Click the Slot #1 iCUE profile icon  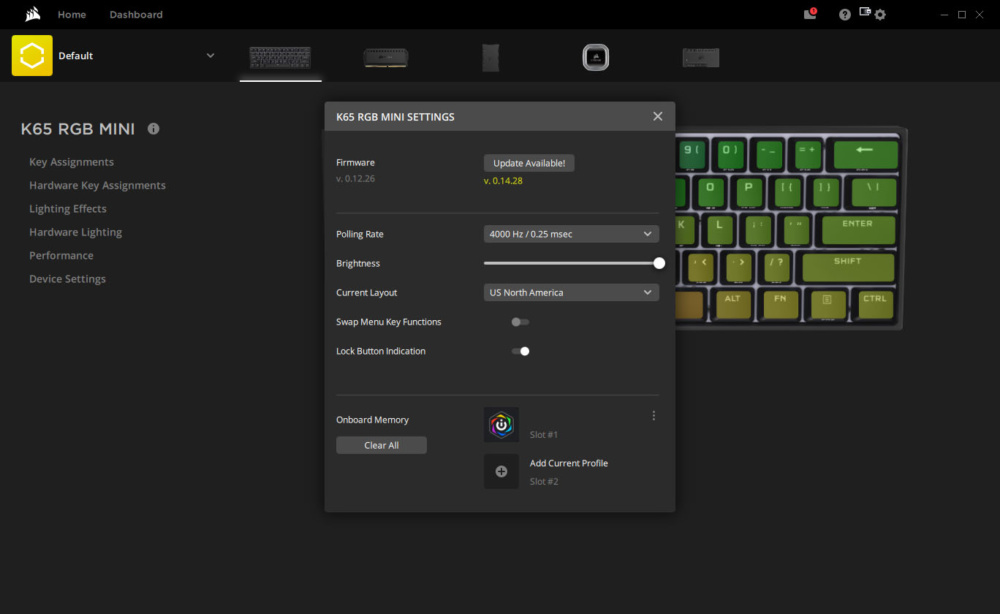[501, 425]
